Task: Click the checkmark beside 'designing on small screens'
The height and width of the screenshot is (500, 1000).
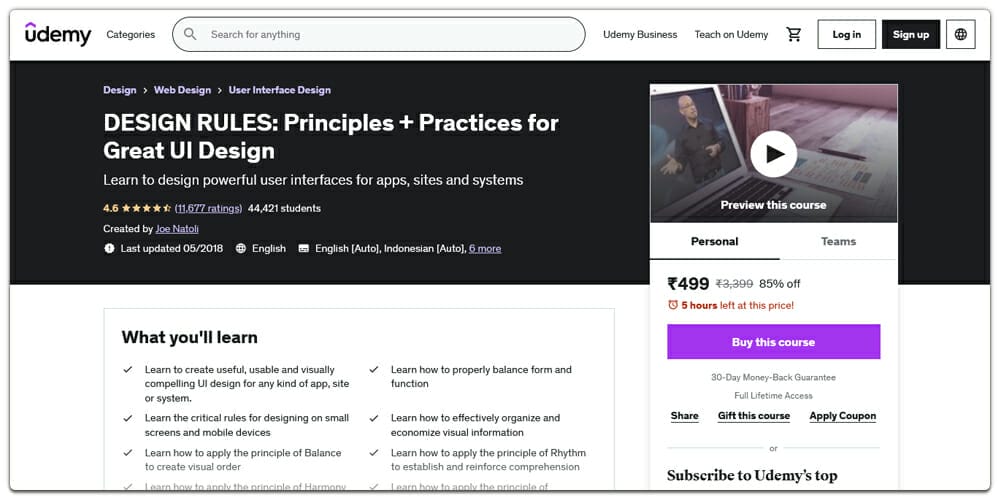Action: pos(128,418)
